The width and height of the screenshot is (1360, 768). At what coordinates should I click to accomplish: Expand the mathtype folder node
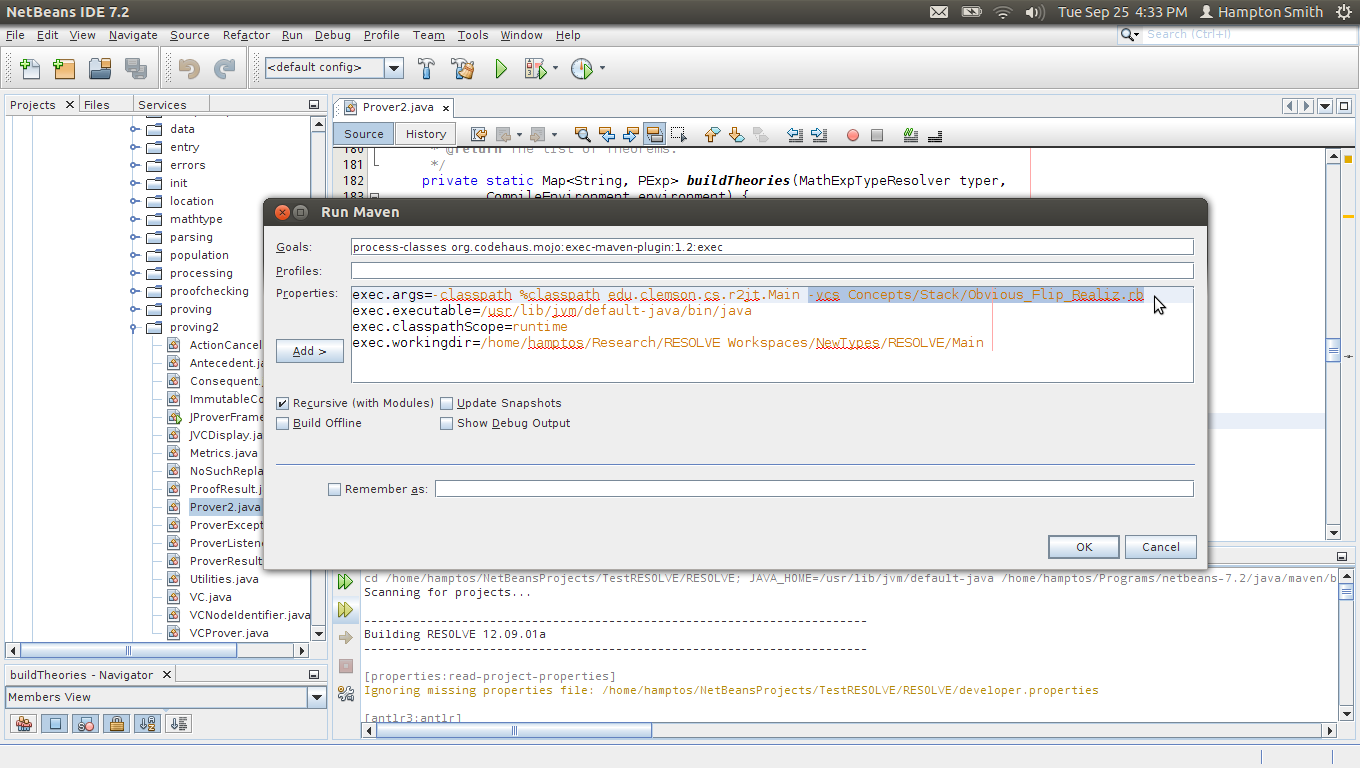pyautogui.click(x=135, y=219)
